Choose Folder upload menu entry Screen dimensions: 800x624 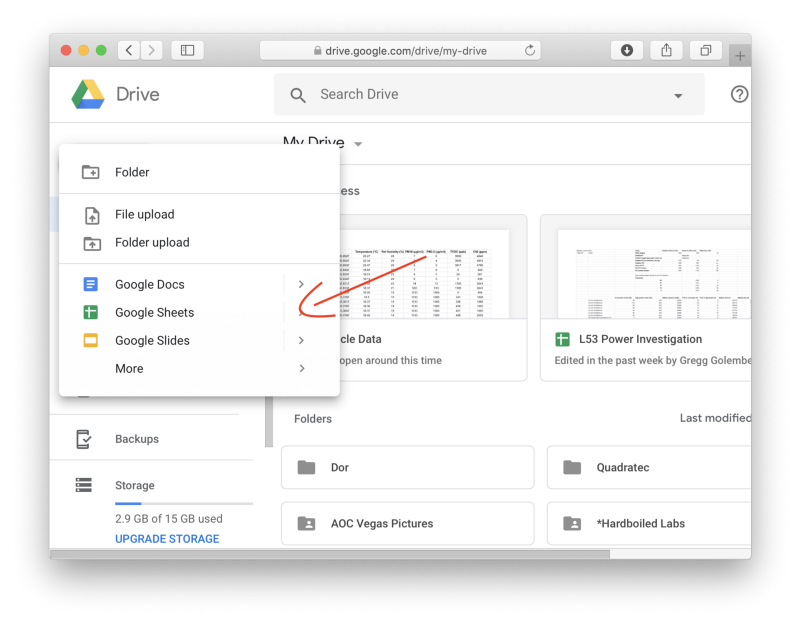coord(199,242)
